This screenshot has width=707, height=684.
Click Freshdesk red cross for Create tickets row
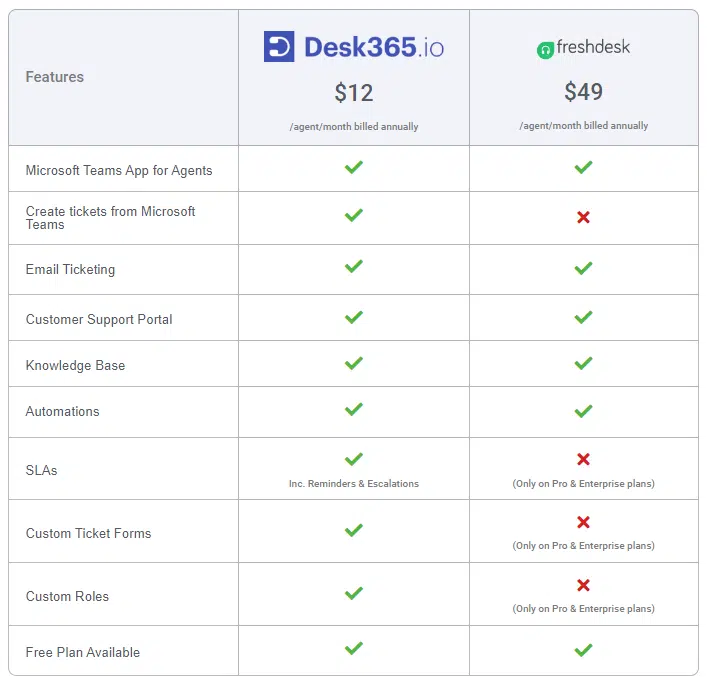(583, 217)
